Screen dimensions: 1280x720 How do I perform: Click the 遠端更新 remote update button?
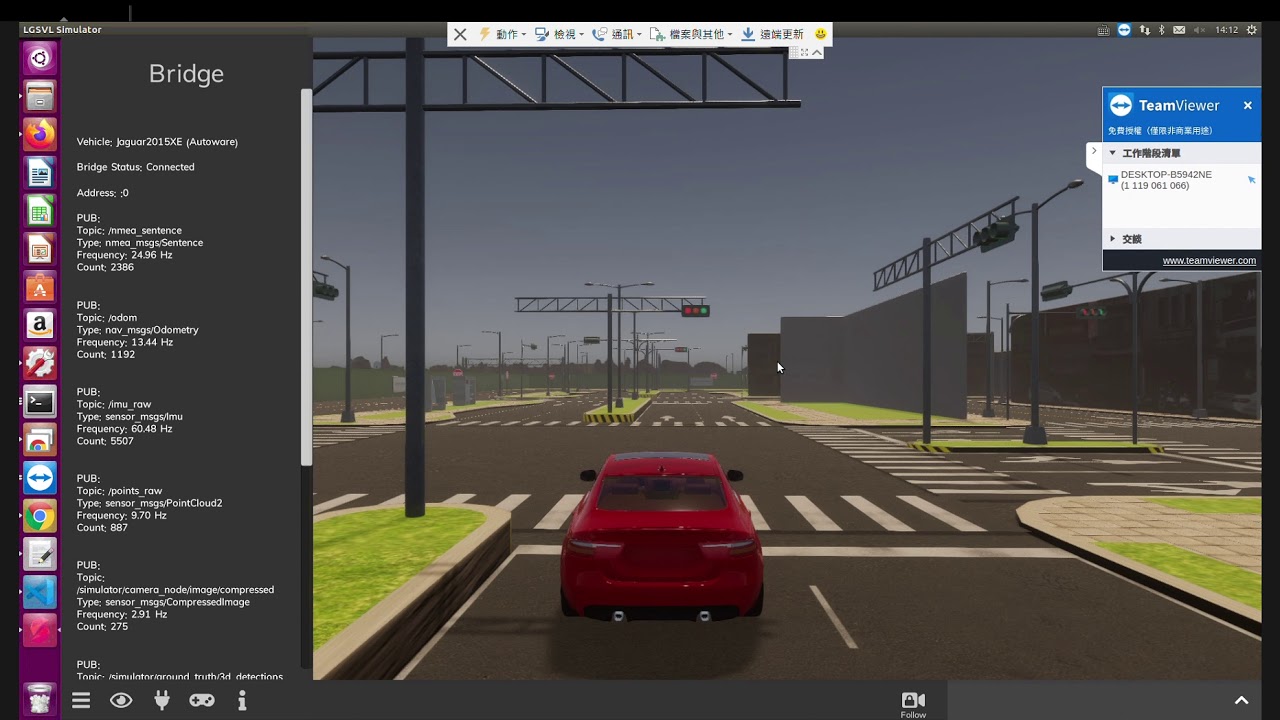pos(772,34)
